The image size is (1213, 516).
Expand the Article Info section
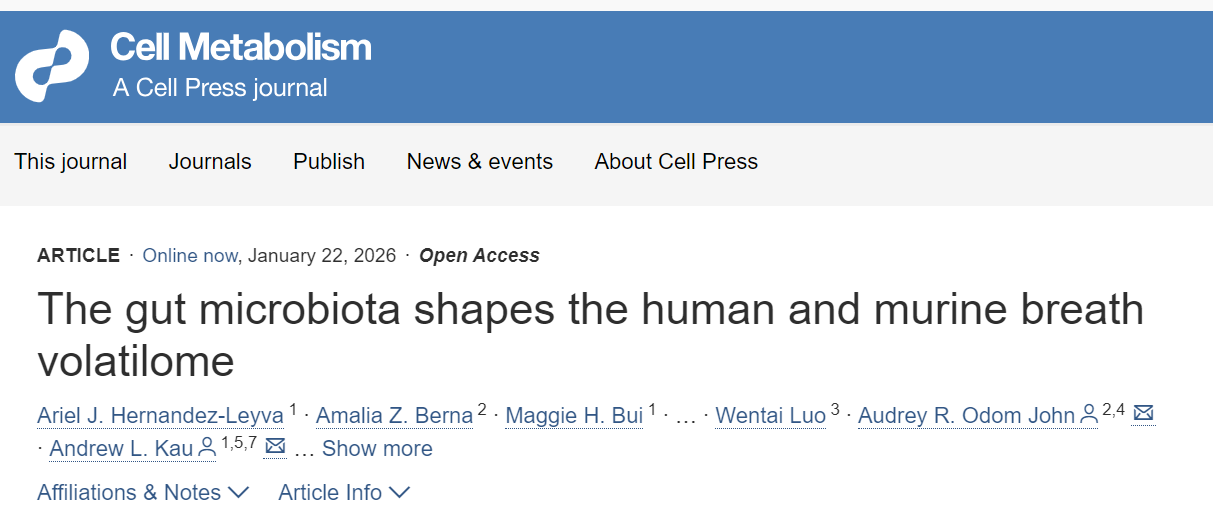tap(343, 493)
